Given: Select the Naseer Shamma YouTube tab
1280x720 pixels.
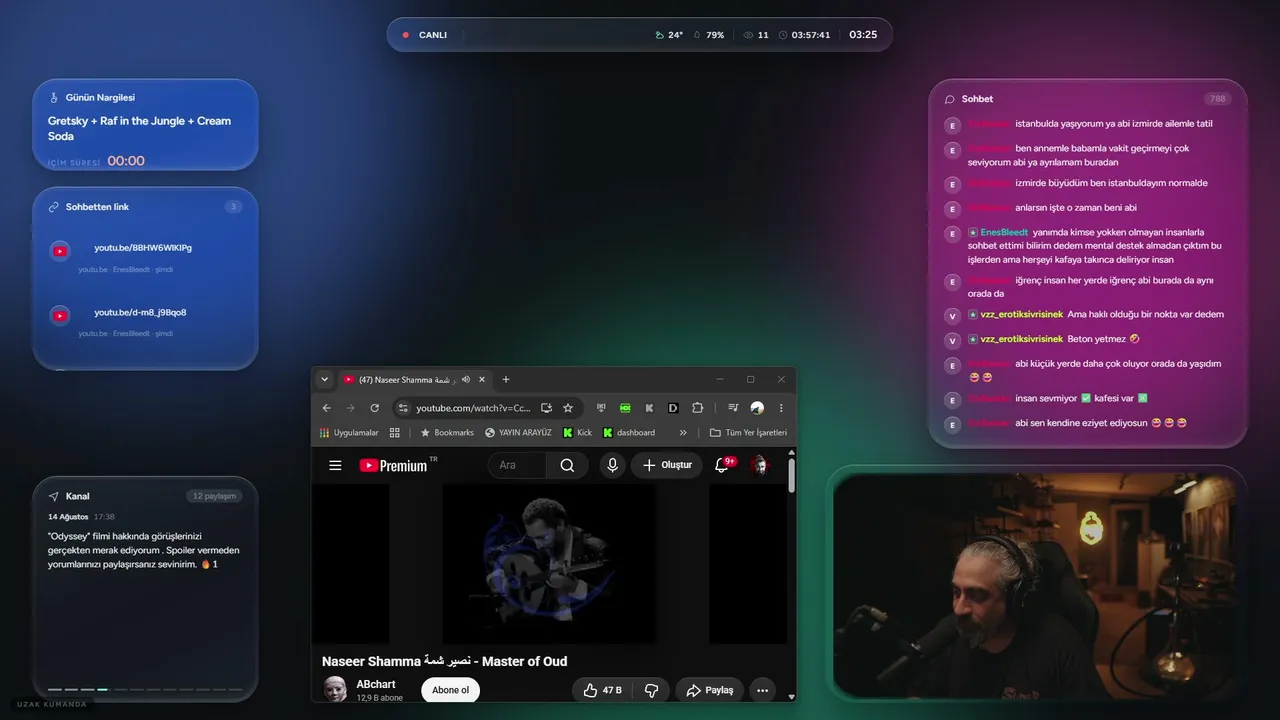Looking at the screenshot, I should (x=414, y=380).
